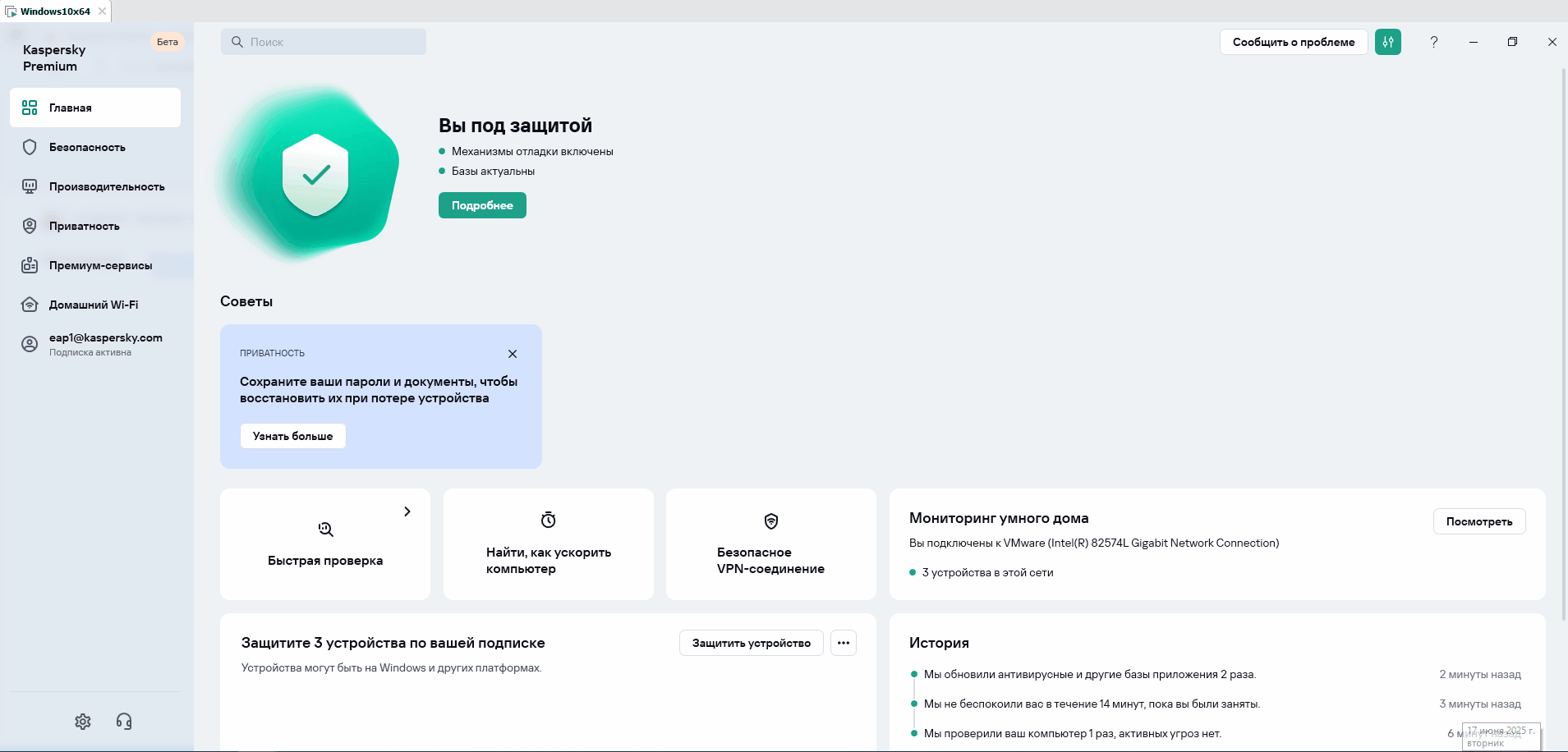Open settings gear at sidebar bottom
Screen dimensions: 1568x752
(x=83, y=722)
